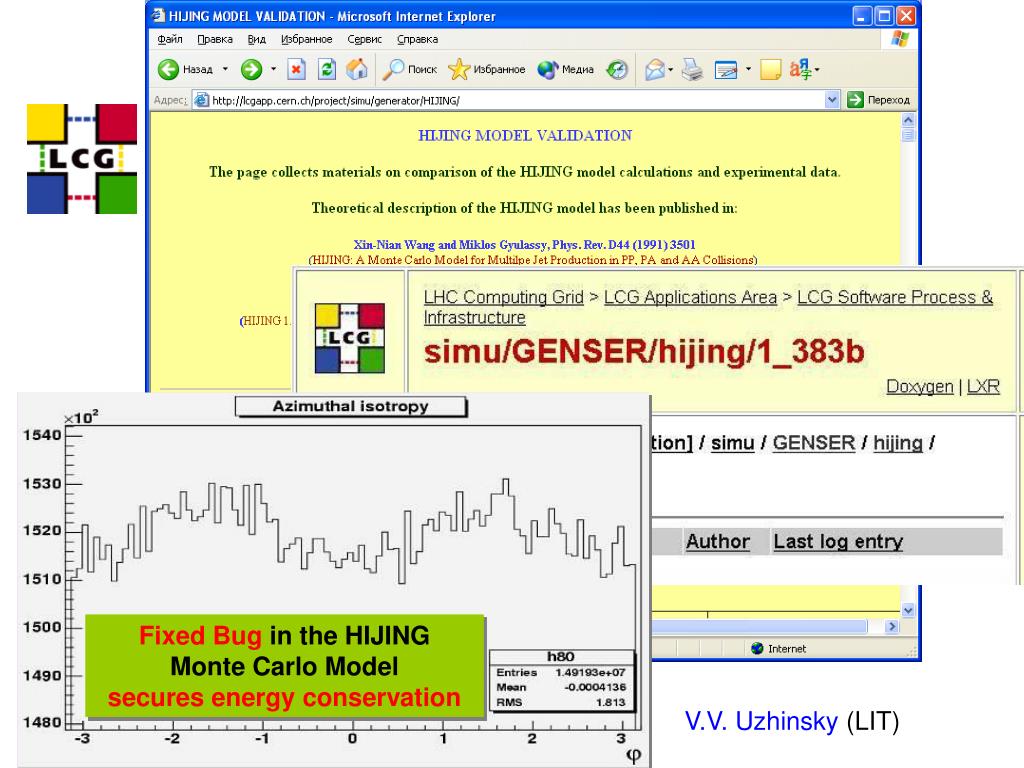Click the green Forward arrow icon

[x=251, y=69]
